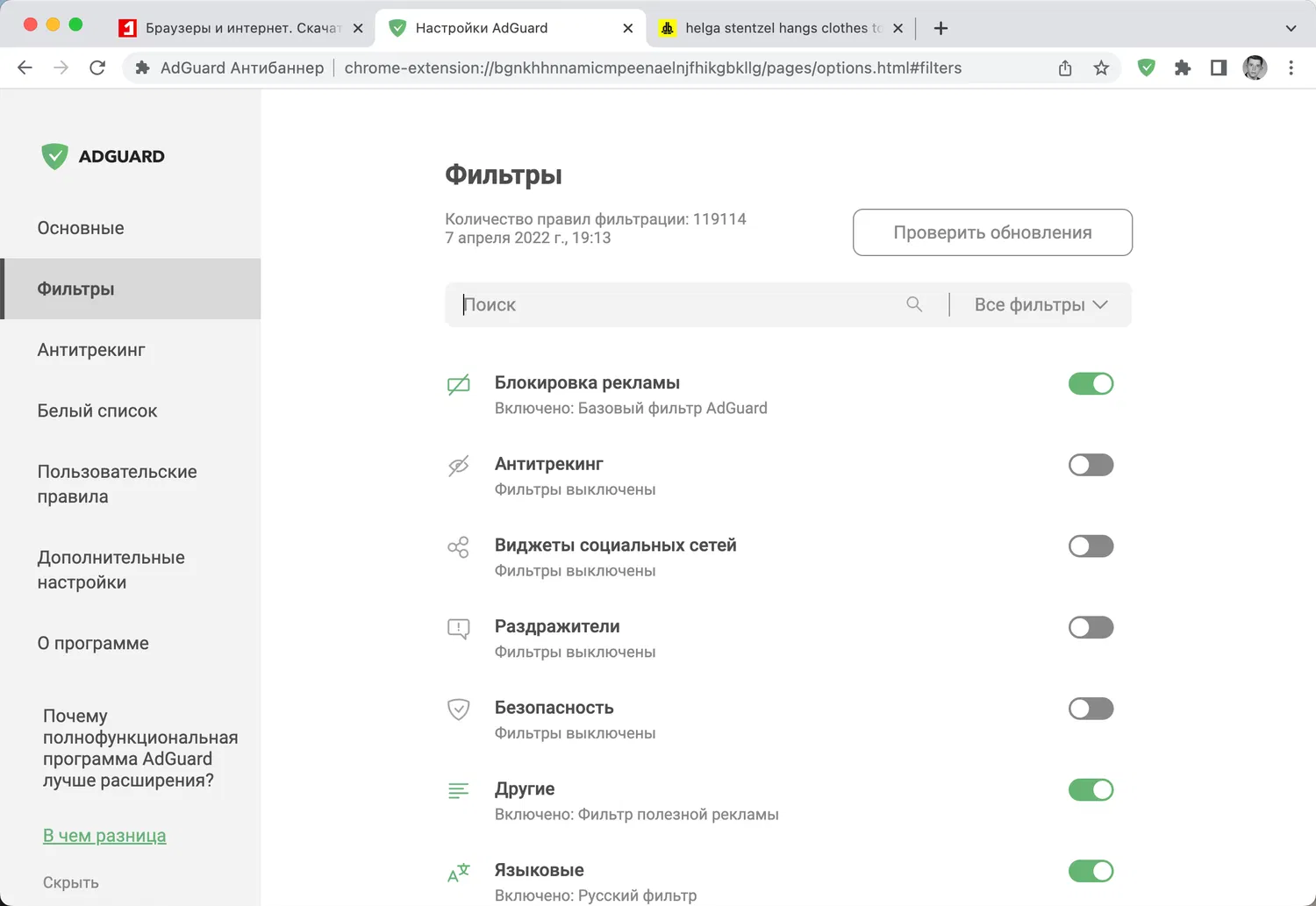Open the Chrome three-dot menu

click(1291, 68)
